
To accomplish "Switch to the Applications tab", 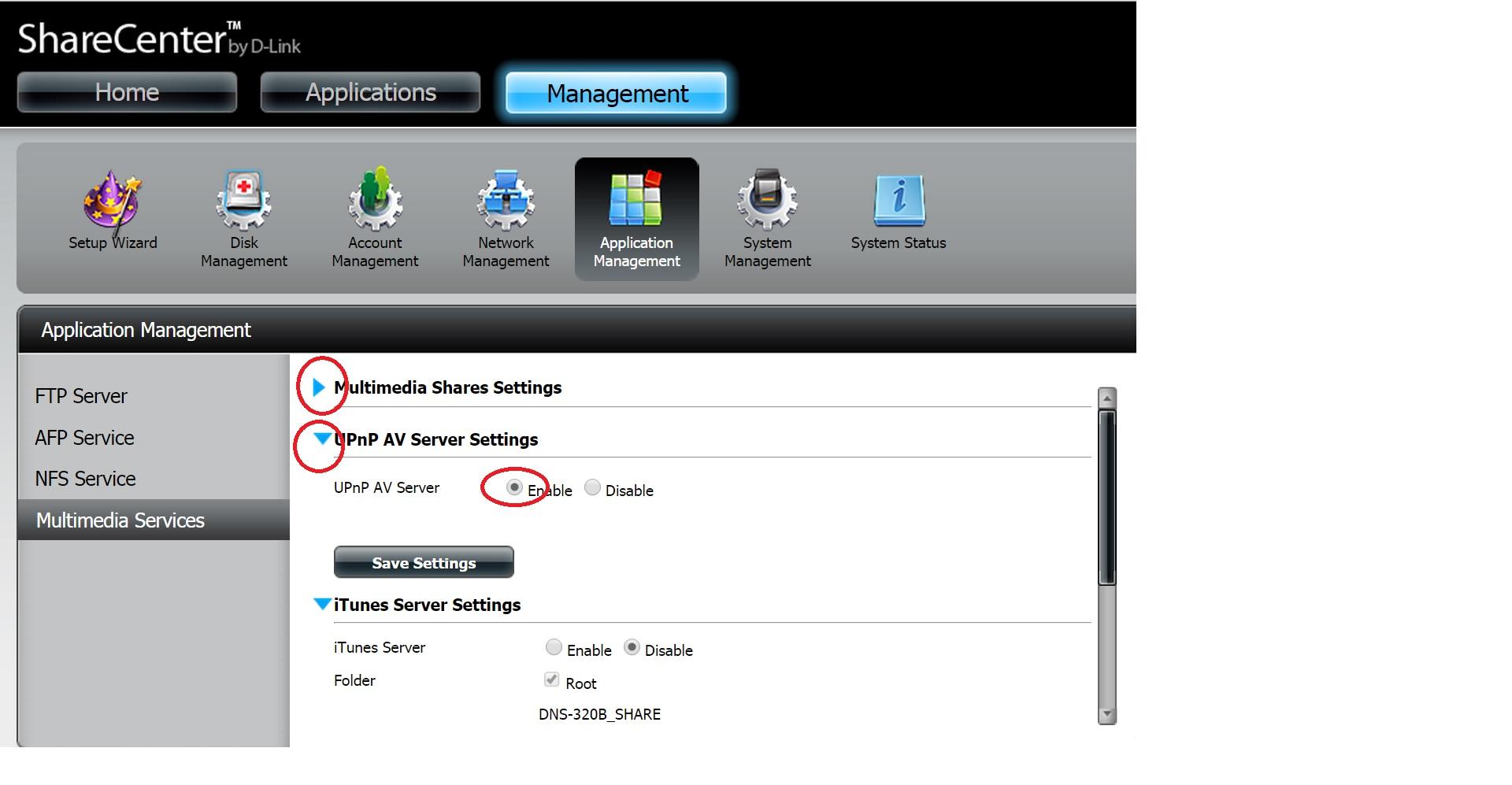I will coord(370,92).
